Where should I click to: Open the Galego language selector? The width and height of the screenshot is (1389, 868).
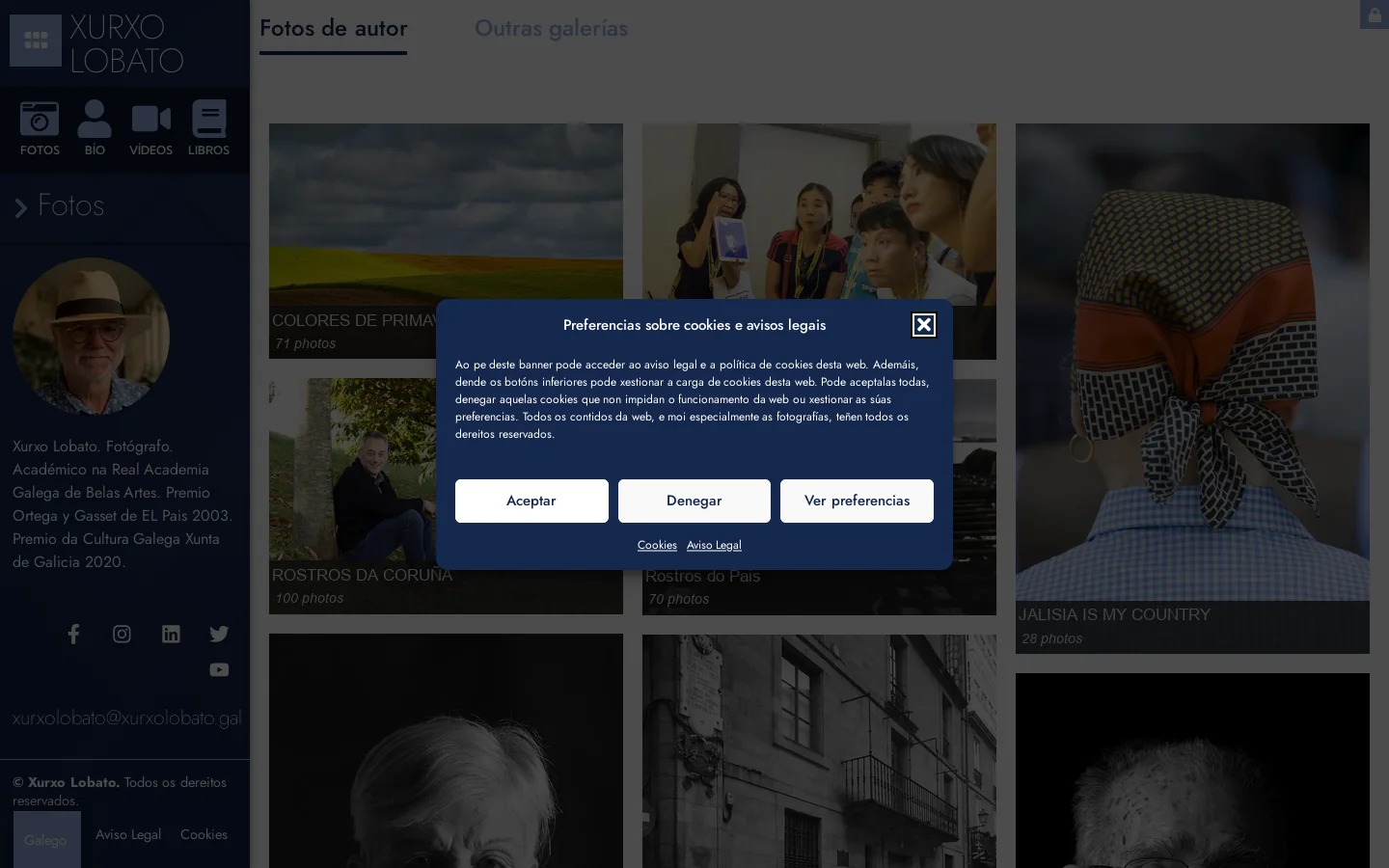tap(46, 840)
